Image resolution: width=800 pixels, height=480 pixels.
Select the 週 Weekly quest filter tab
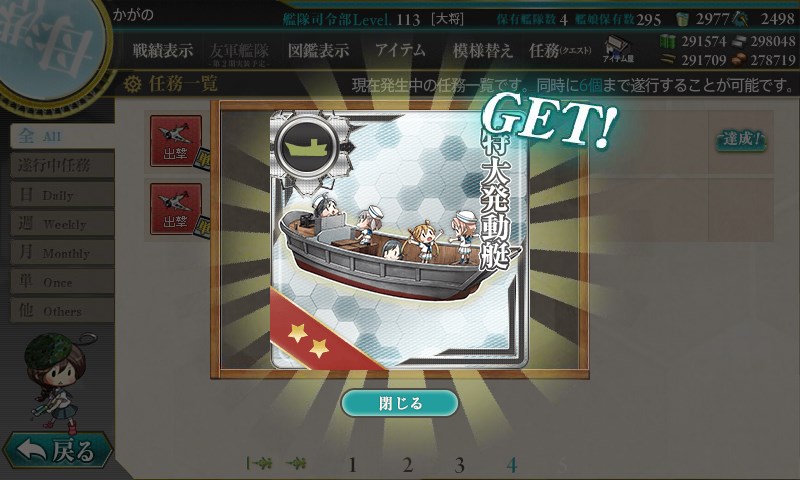pyautogui.click(x=62, y=223)
